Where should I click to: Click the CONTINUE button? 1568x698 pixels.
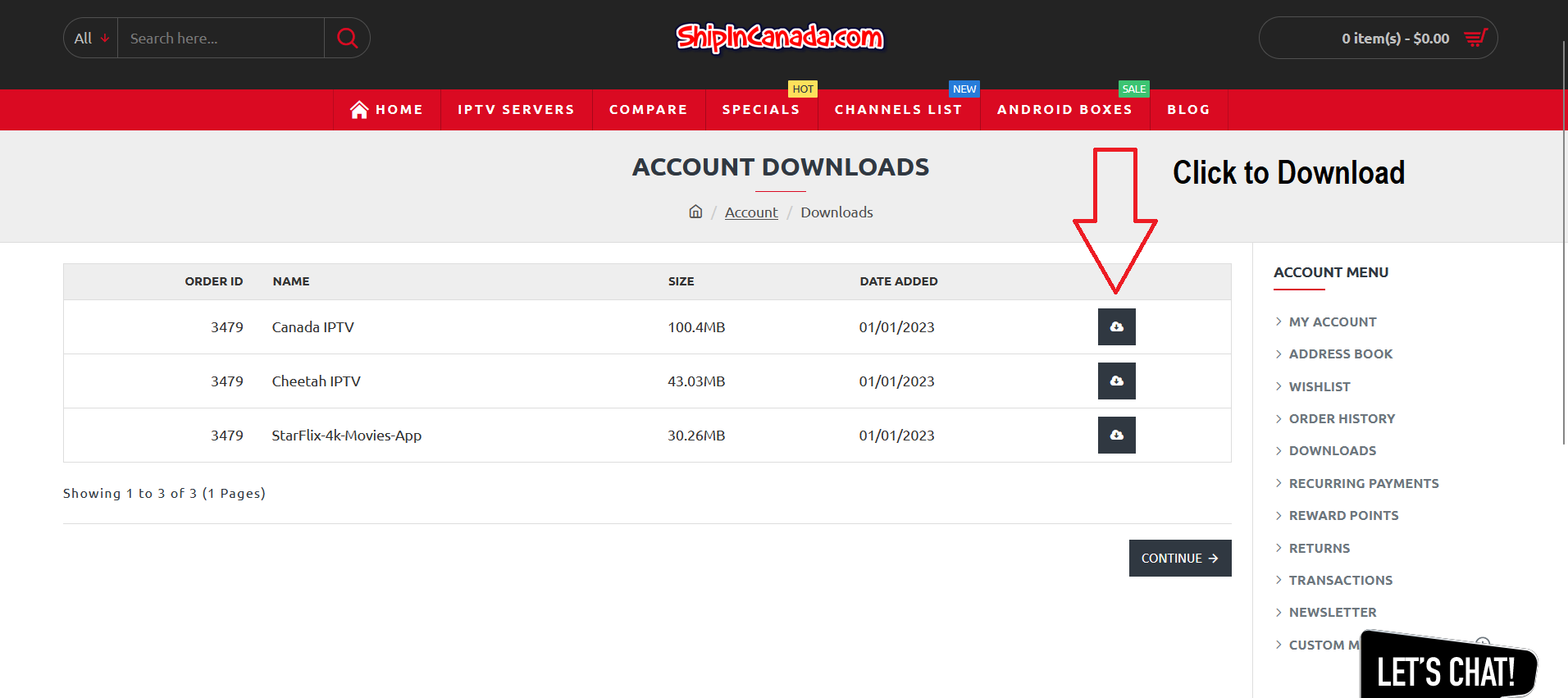coord(1180,558)
